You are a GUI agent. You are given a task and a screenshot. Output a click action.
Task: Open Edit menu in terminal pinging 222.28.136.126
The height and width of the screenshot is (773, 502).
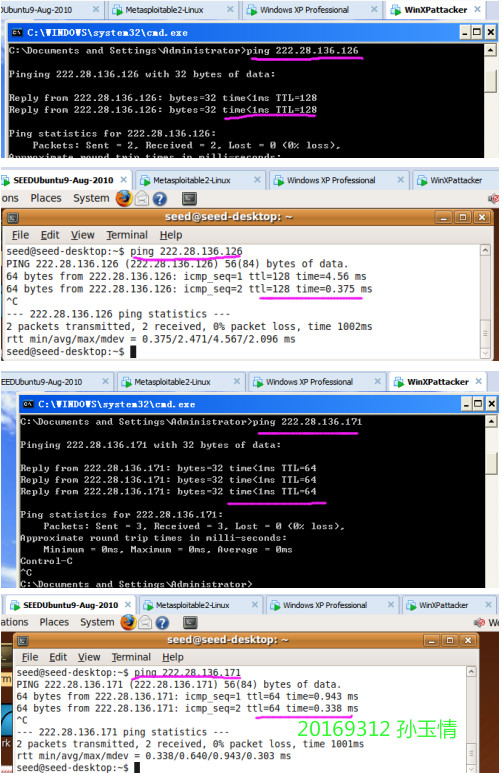(x=50, y=235)
